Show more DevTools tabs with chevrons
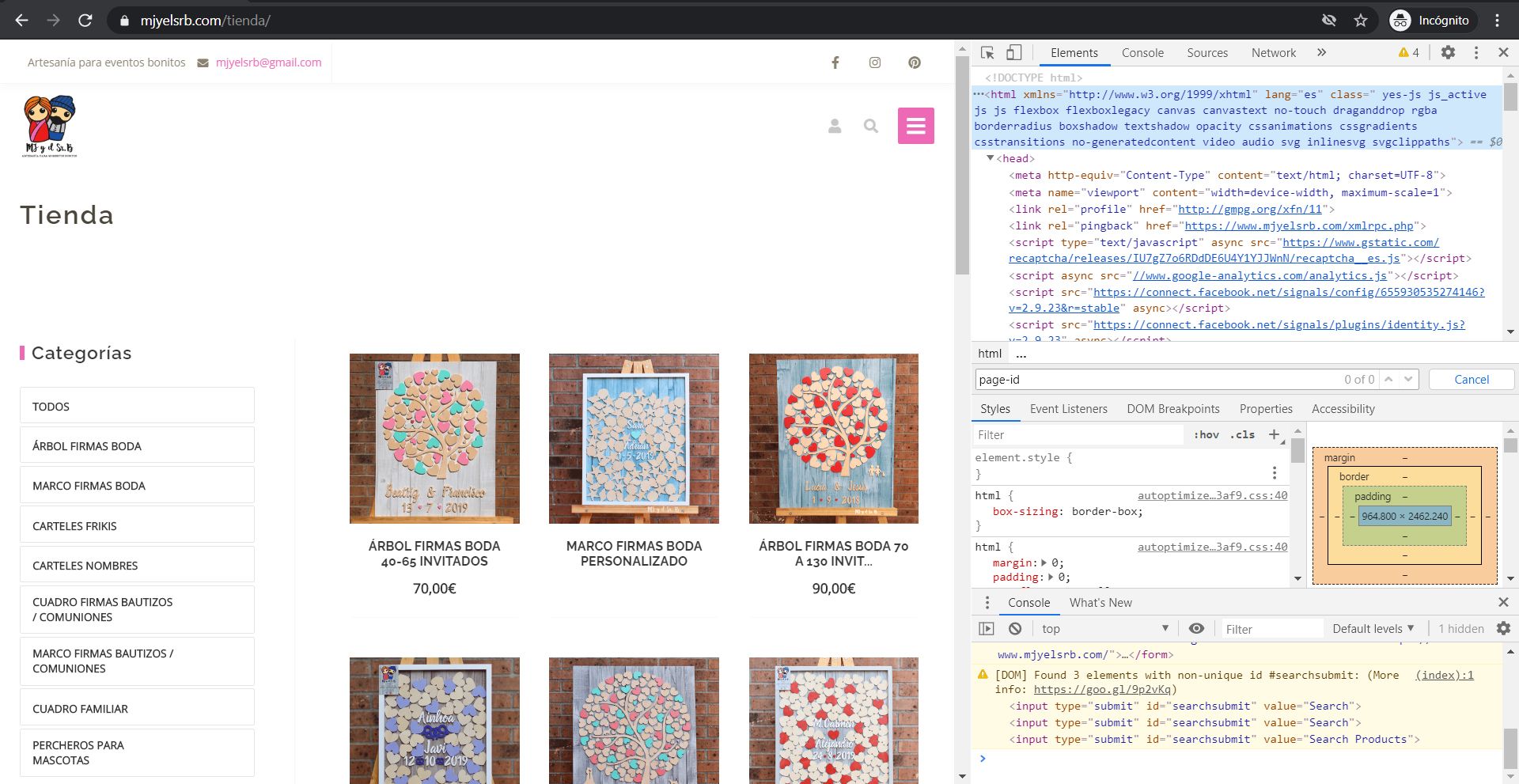1519x784 pixels. (x=1321, y=52)
